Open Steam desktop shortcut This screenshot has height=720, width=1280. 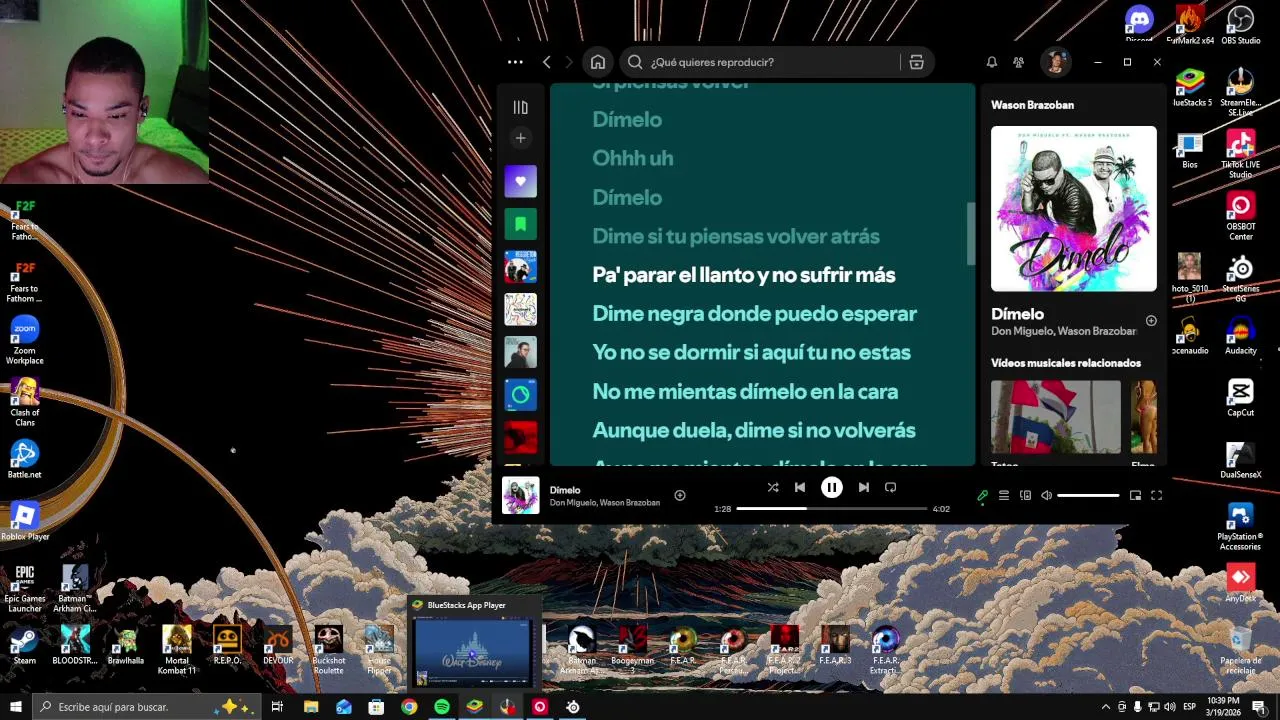click(24, 645)
